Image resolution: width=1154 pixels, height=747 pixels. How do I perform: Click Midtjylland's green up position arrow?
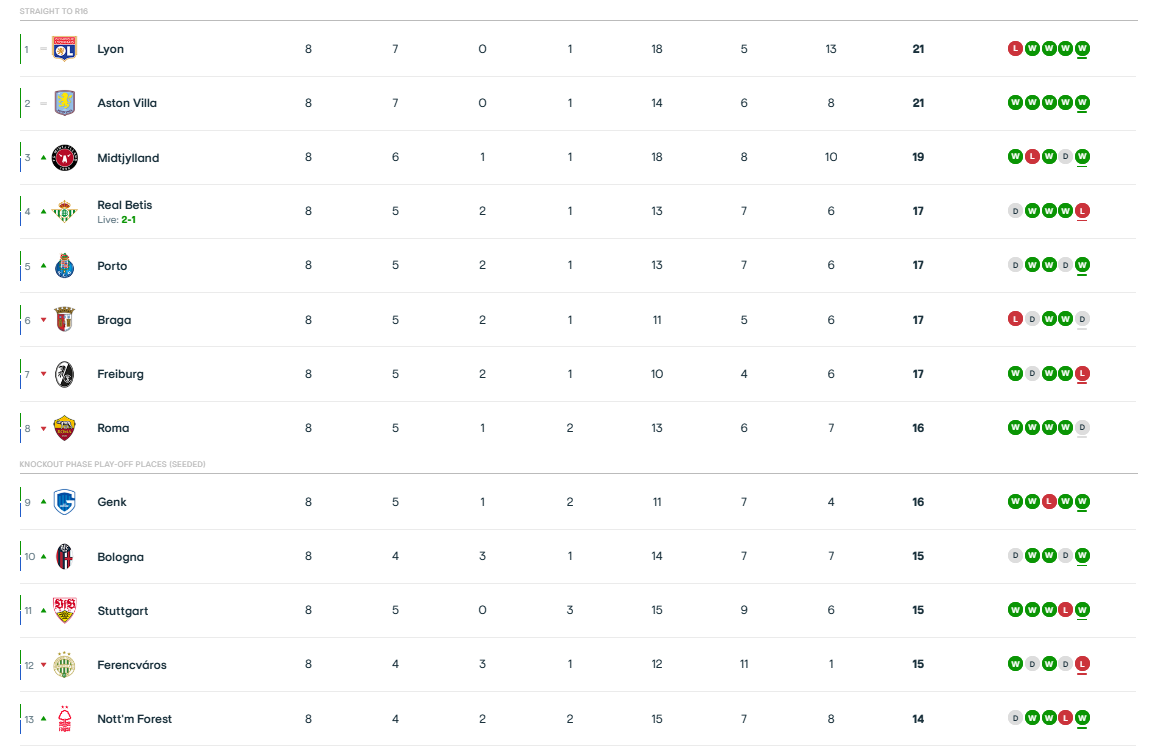(x=43, y=157)
